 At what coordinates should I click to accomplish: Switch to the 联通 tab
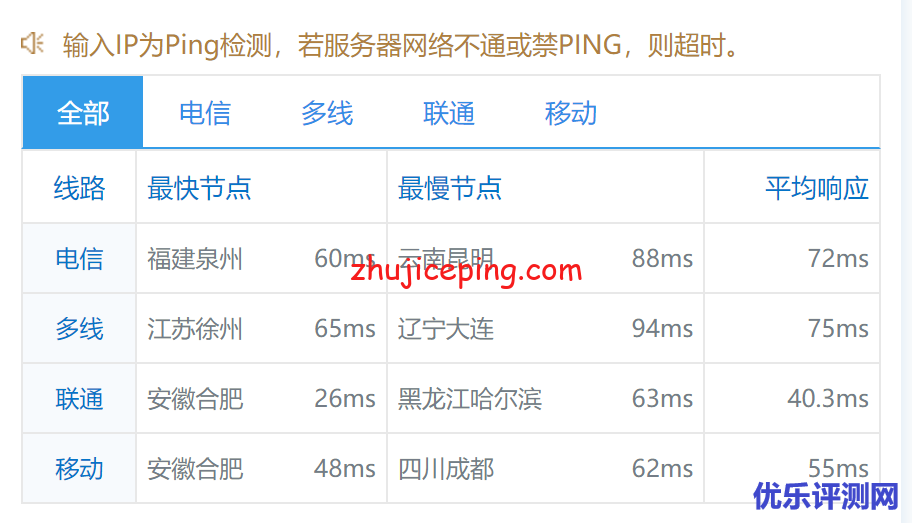coord(448,112)
